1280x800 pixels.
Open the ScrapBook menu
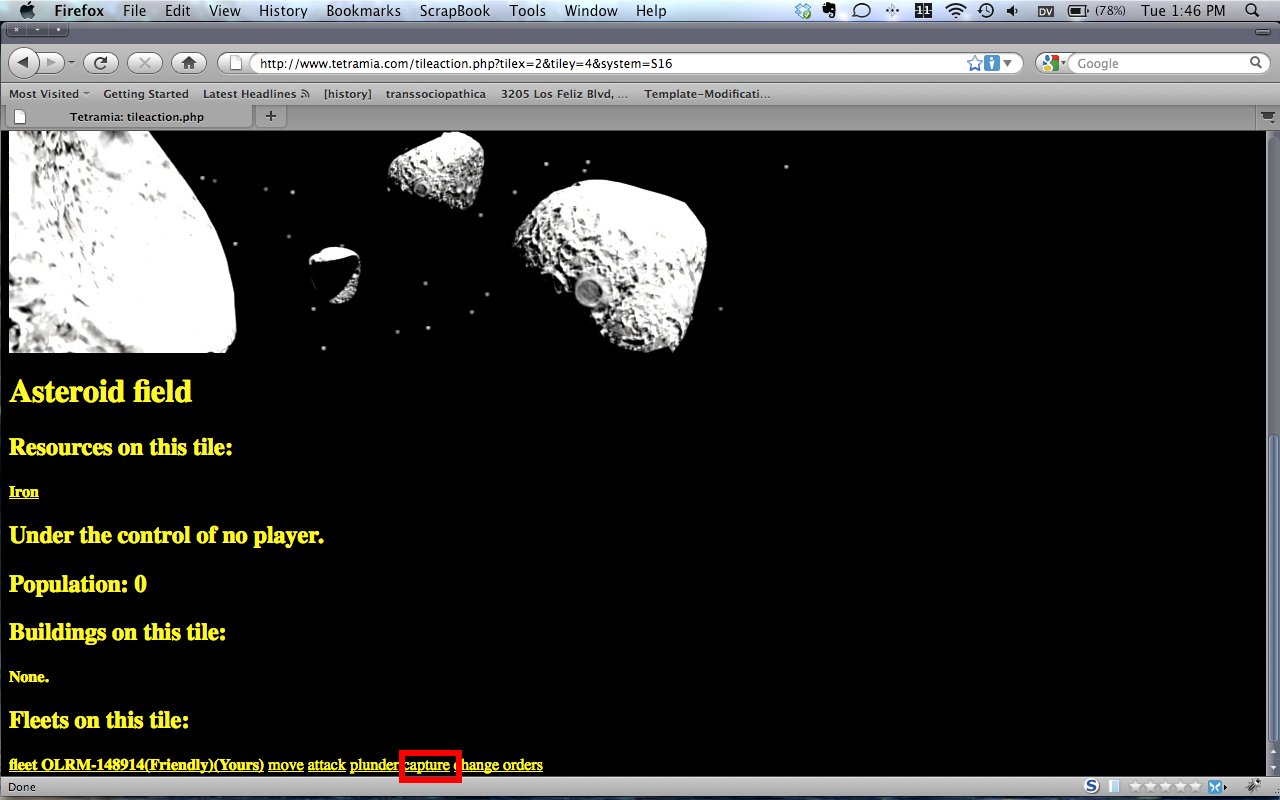pos(455,11)
